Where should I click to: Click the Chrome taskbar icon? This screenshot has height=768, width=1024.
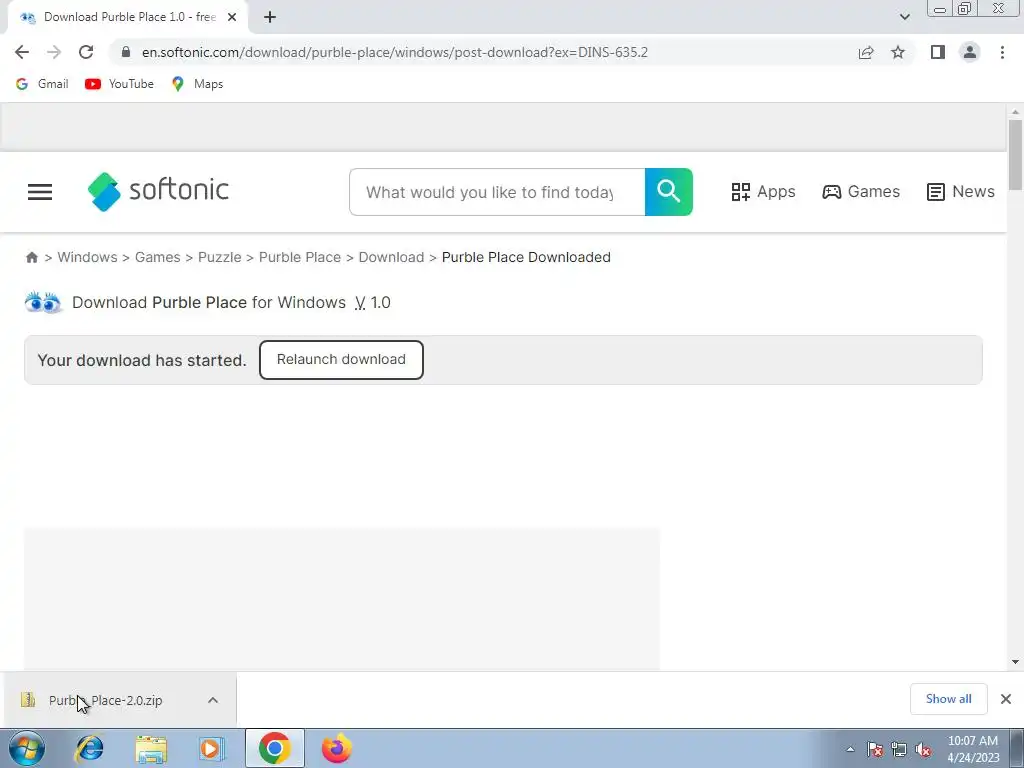tap(274, 748)
